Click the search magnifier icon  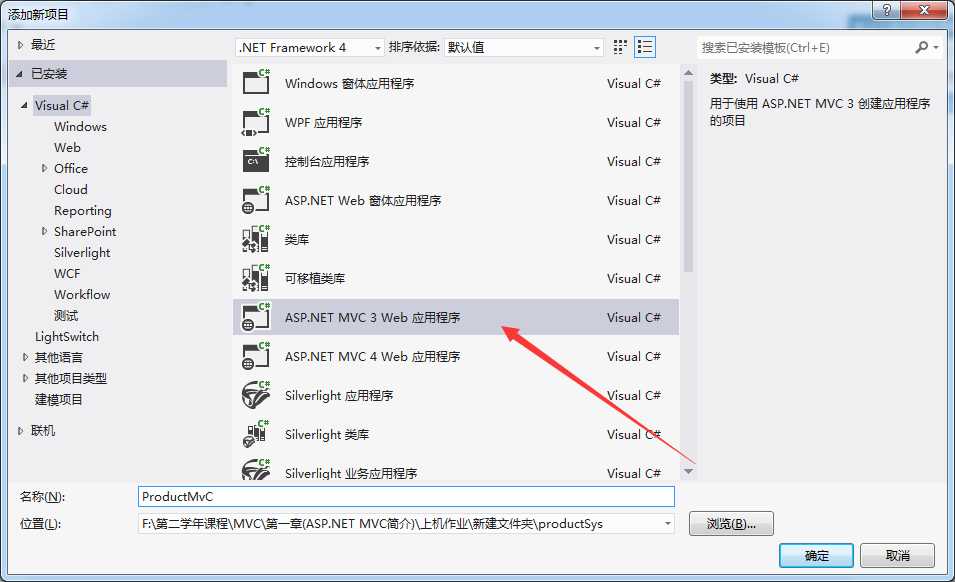[x=922, y=47]
